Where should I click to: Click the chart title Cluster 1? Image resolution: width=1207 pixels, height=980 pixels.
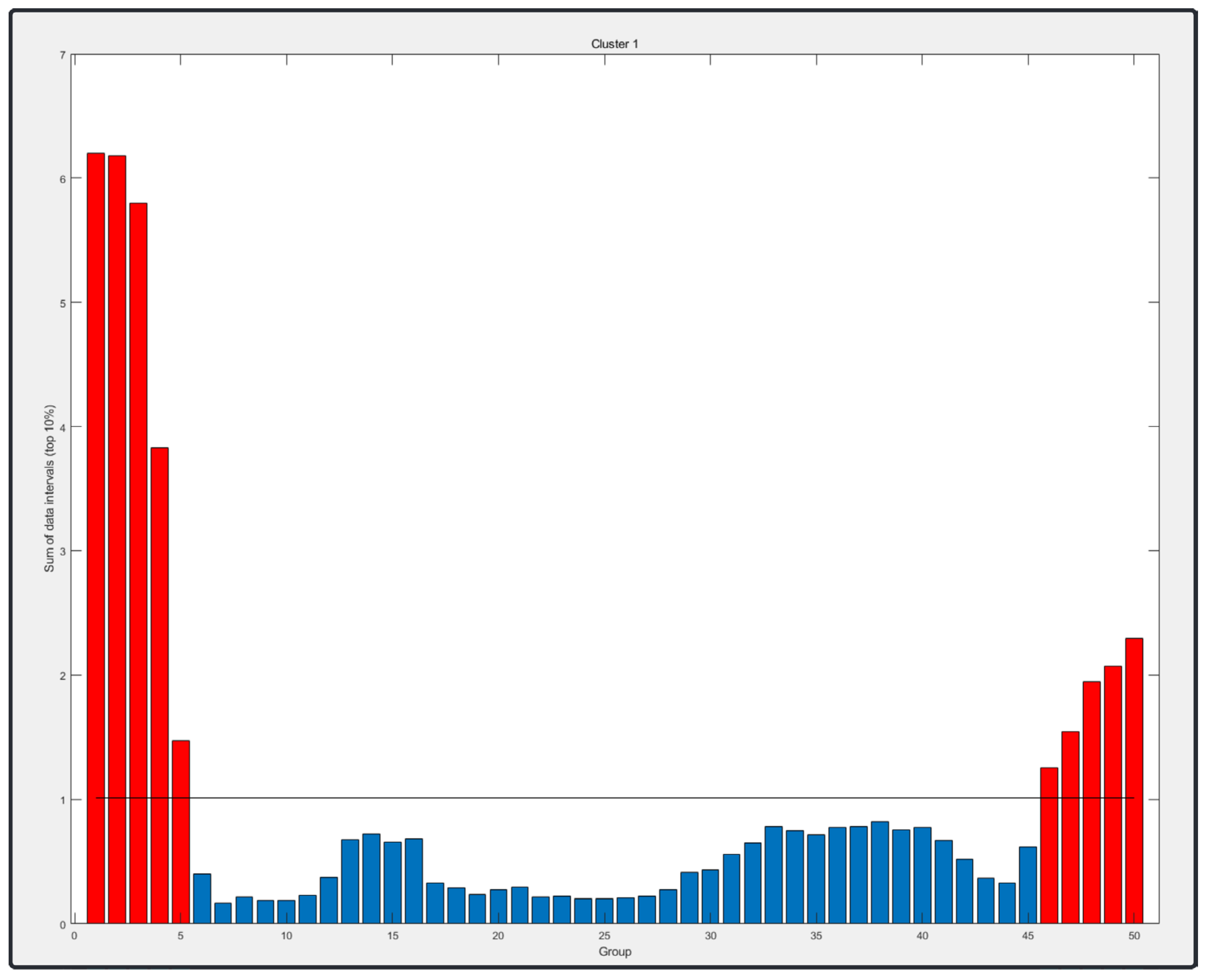pyautogui.click(x=614, y=44)
